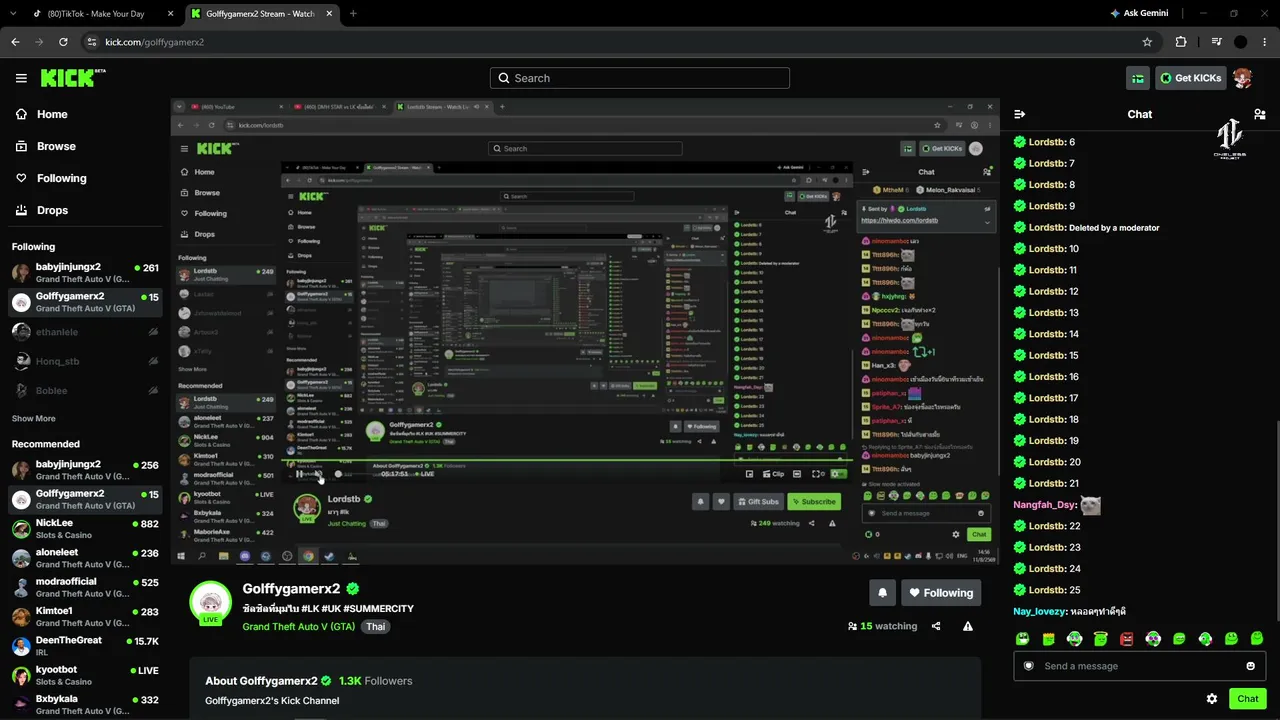Click the Thai language tag
The height and width of the screenshot is (720, 1280).
click(375, 626)
